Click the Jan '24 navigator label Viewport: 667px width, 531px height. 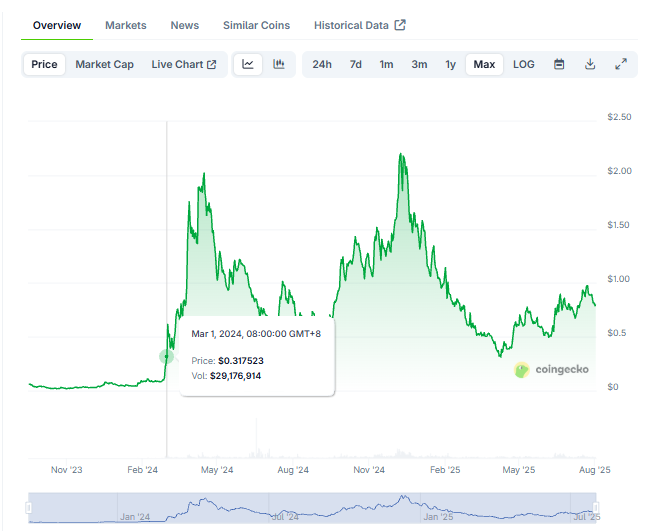click(x=135, y=517)
